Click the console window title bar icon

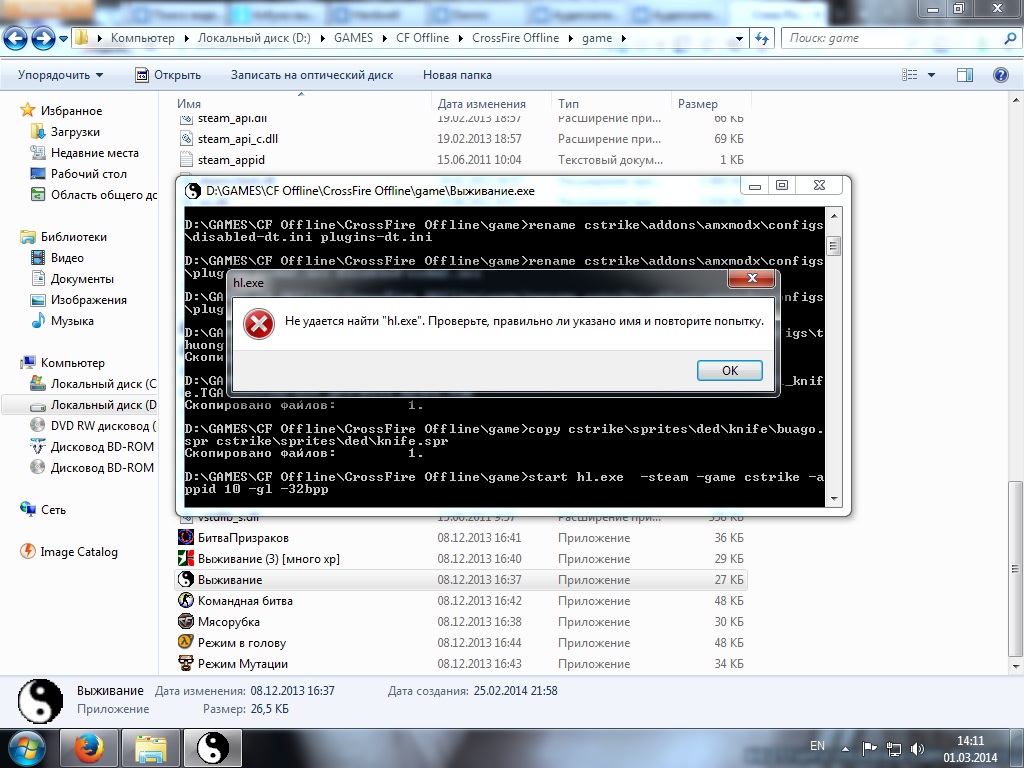193,191
